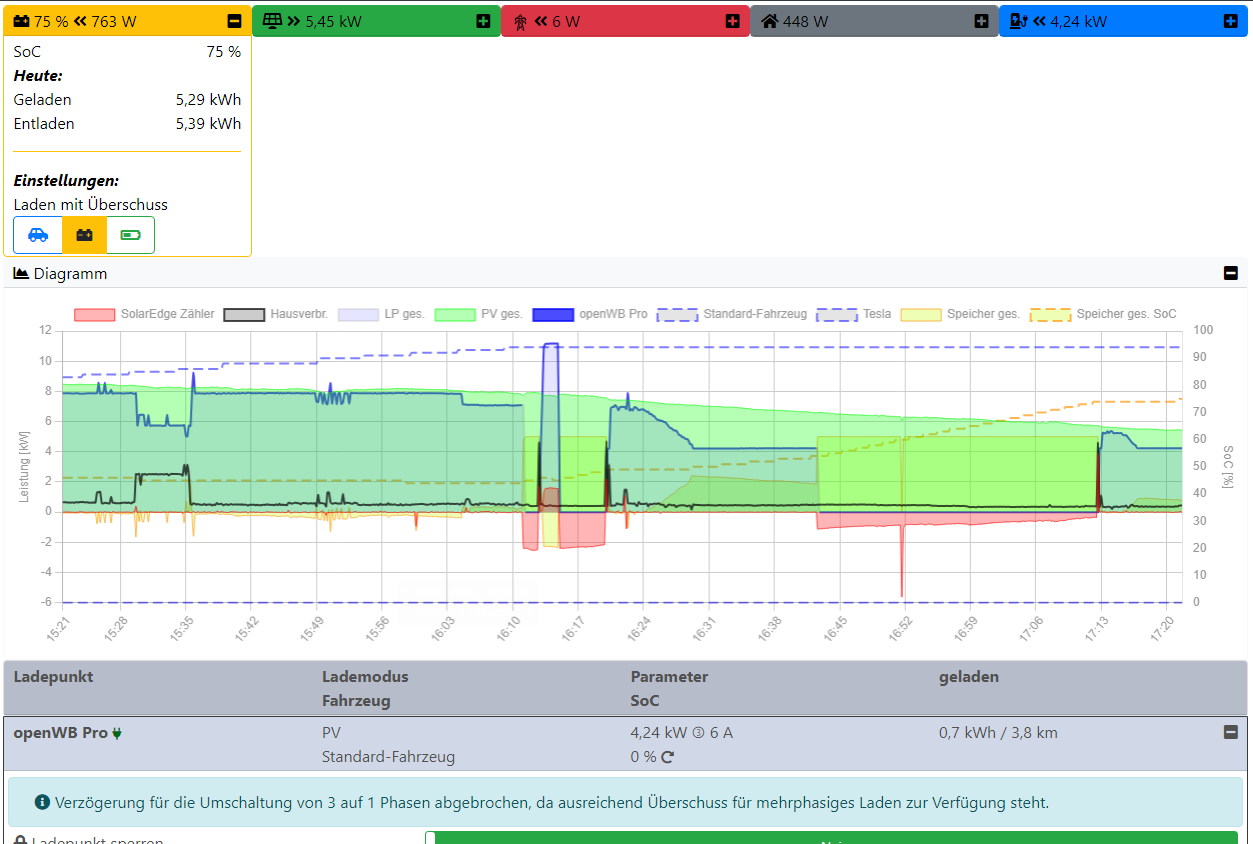Collapse the yellow battery card with minus icon
Image resolution: width=1253 pixels, height=844 pixels.
(234, 21)
